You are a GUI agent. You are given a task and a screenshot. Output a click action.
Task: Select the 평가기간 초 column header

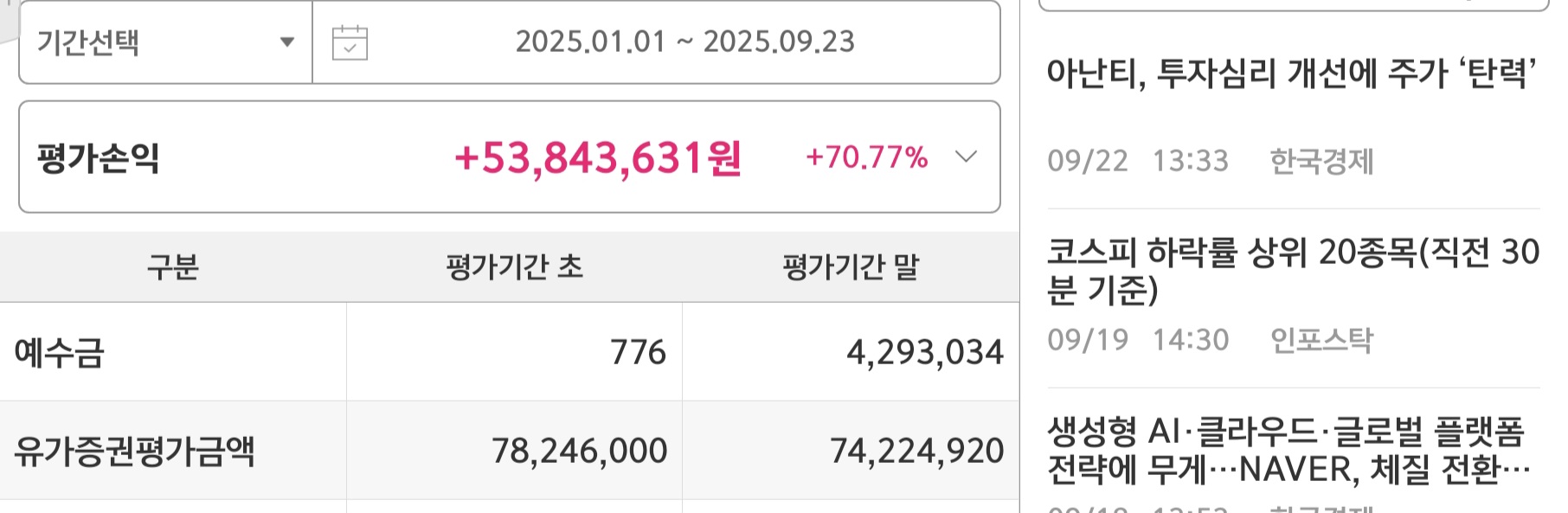click(514, 266)
